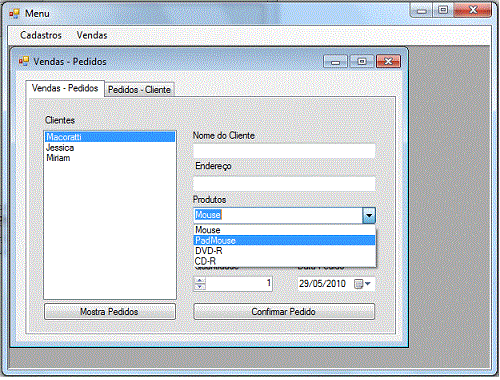This screenshot has width=500, height=380.
Task: Select Macoratti in the Clientes list
Action: point(110,137)
